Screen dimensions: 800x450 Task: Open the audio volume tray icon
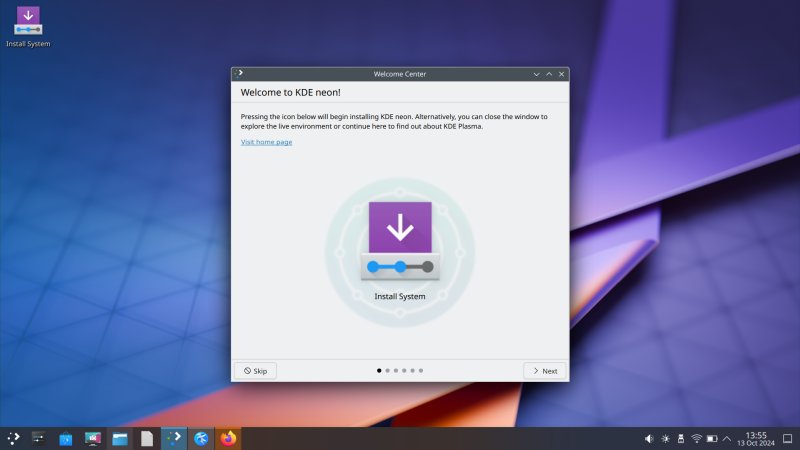(x=649, y=439)
